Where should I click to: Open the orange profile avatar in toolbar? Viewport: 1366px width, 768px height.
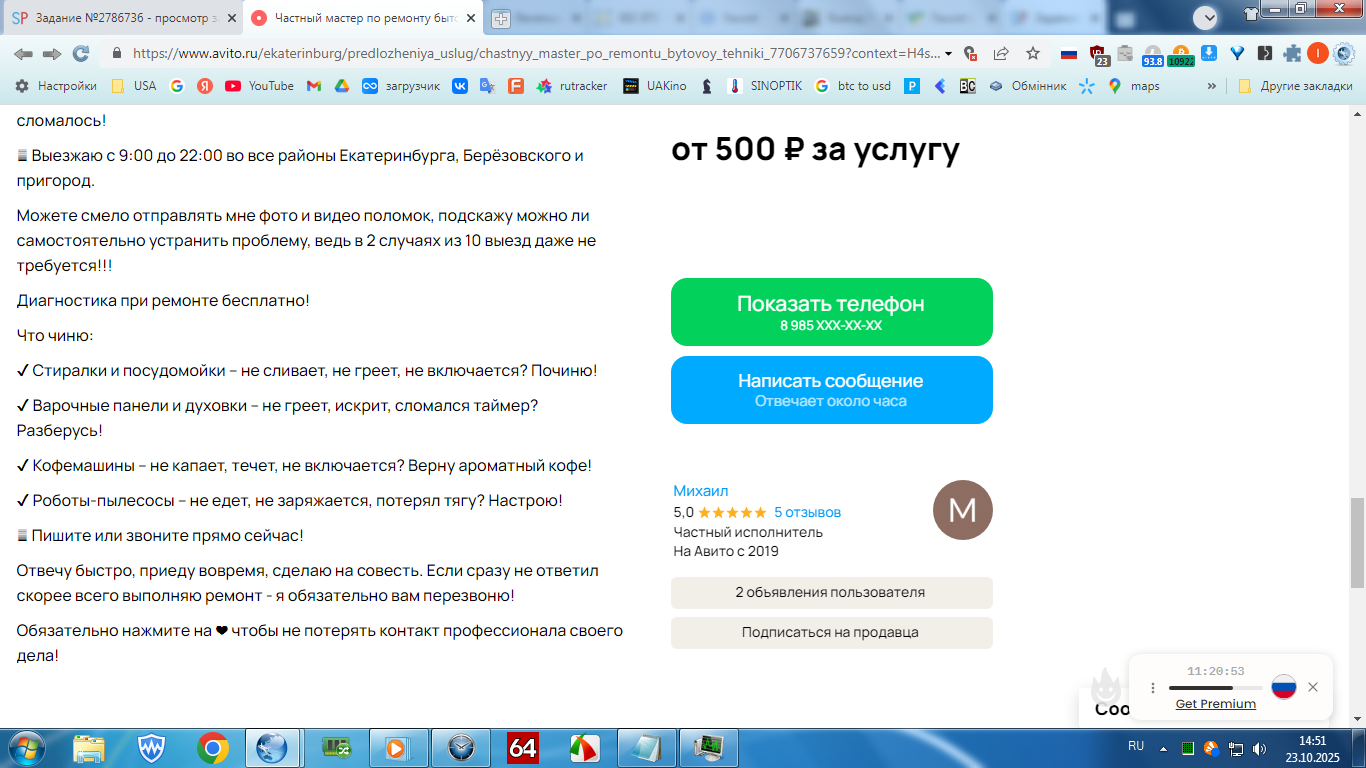point(1318,54)
